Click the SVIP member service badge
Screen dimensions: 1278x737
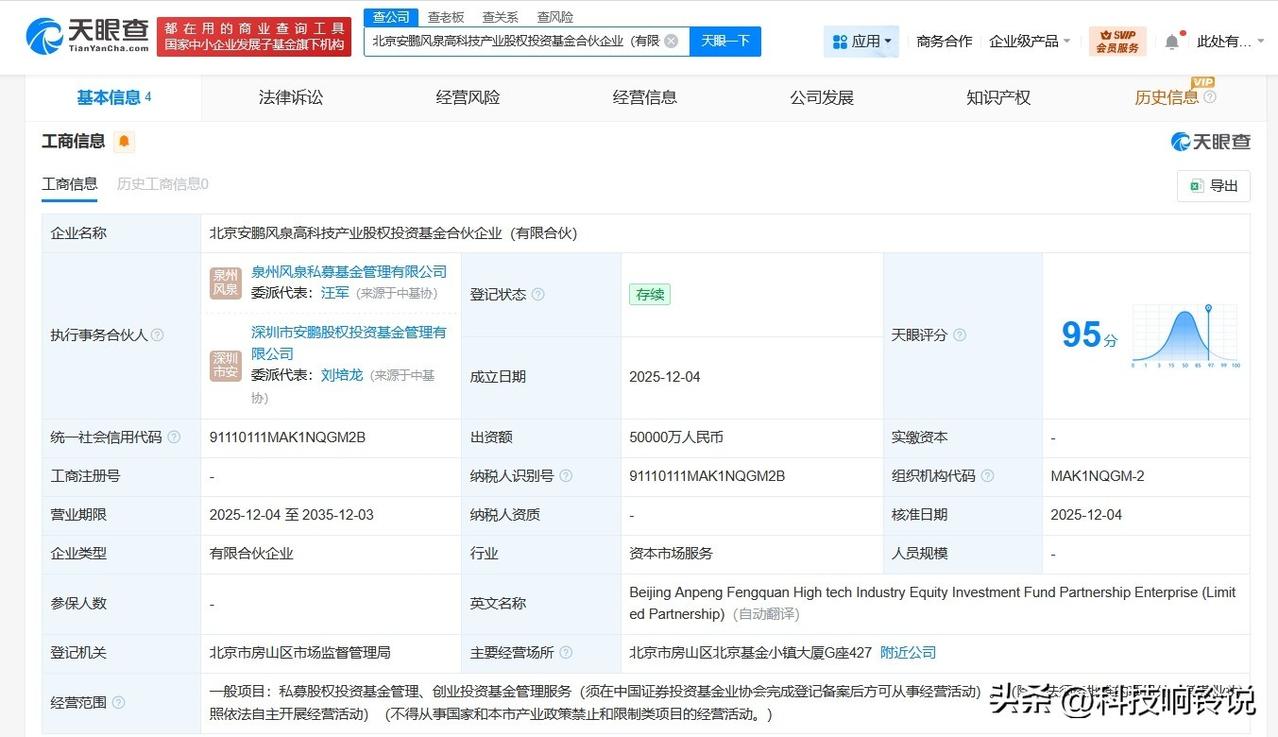(1117, 41)
